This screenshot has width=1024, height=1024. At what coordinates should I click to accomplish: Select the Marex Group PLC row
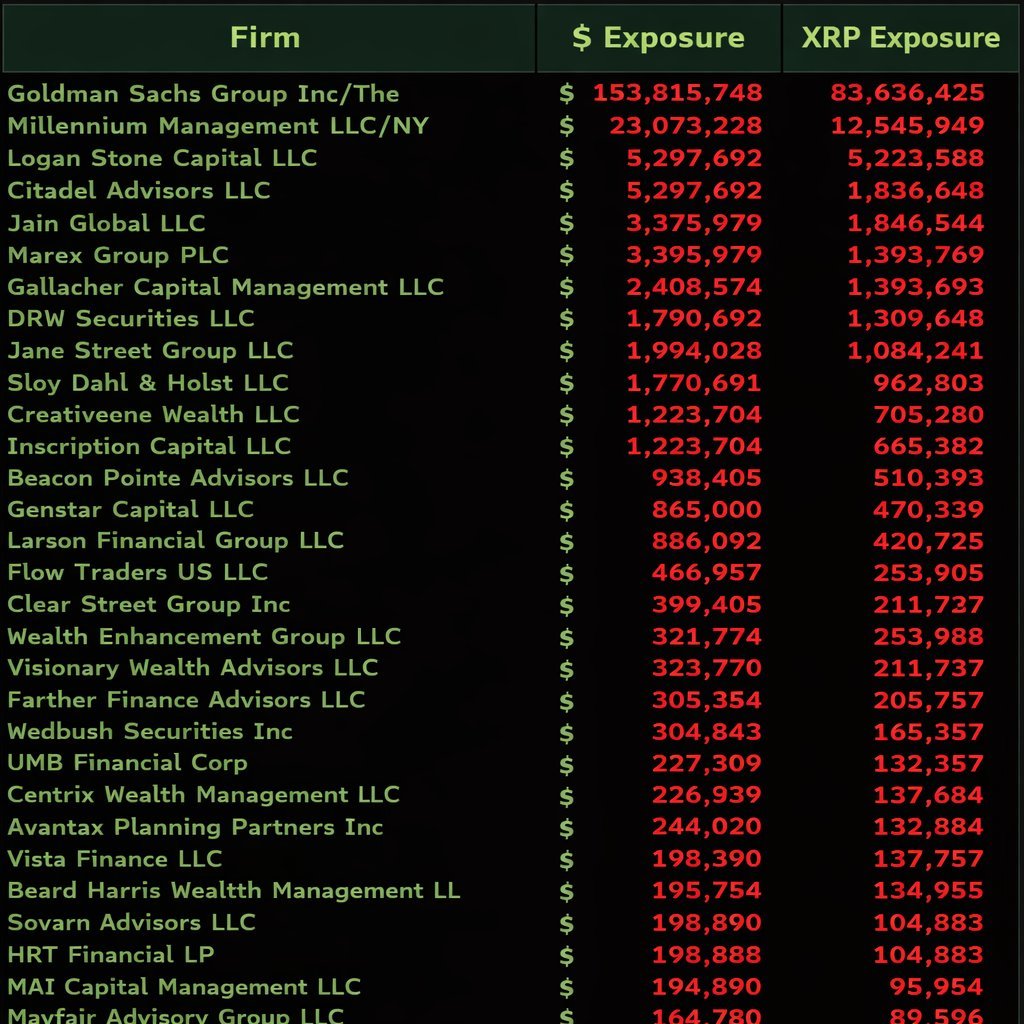(x=115, y=255)
